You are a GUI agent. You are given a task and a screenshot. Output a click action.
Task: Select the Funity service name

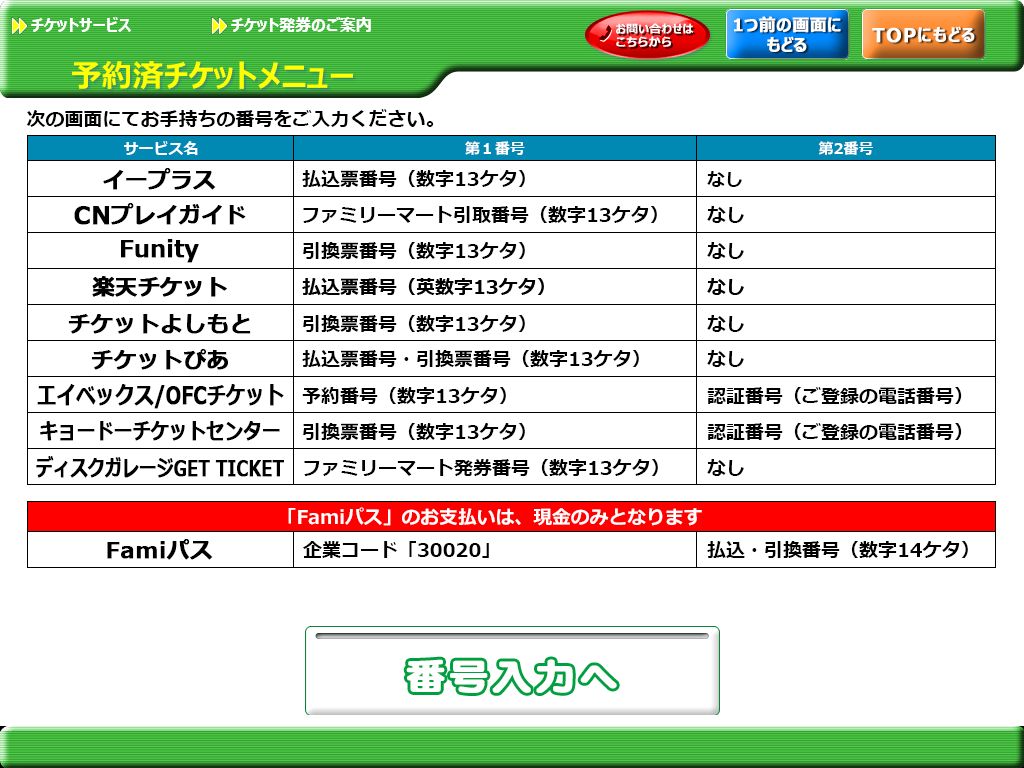click(x=160, y=250)
